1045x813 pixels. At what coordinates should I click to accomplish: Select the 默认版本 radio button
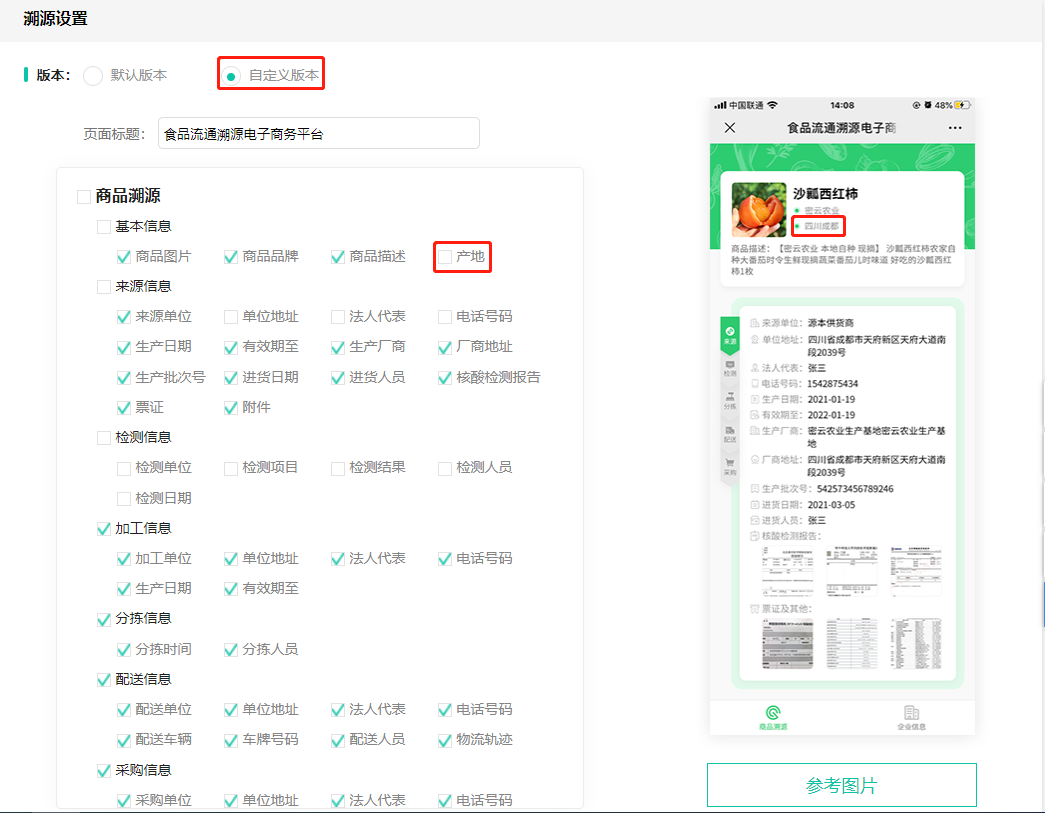point(91,74)
